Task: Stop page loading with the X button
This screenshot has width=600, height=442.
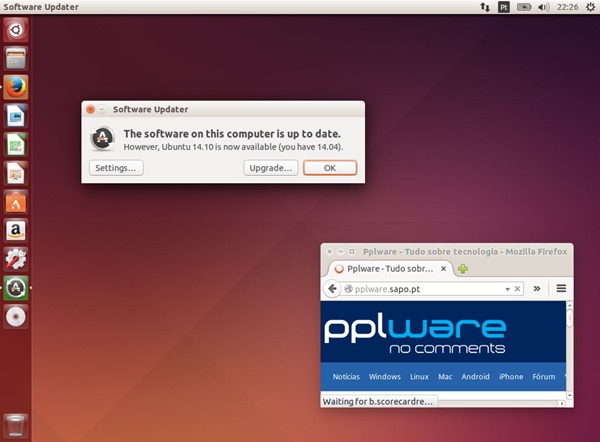Action: [517, 289]
